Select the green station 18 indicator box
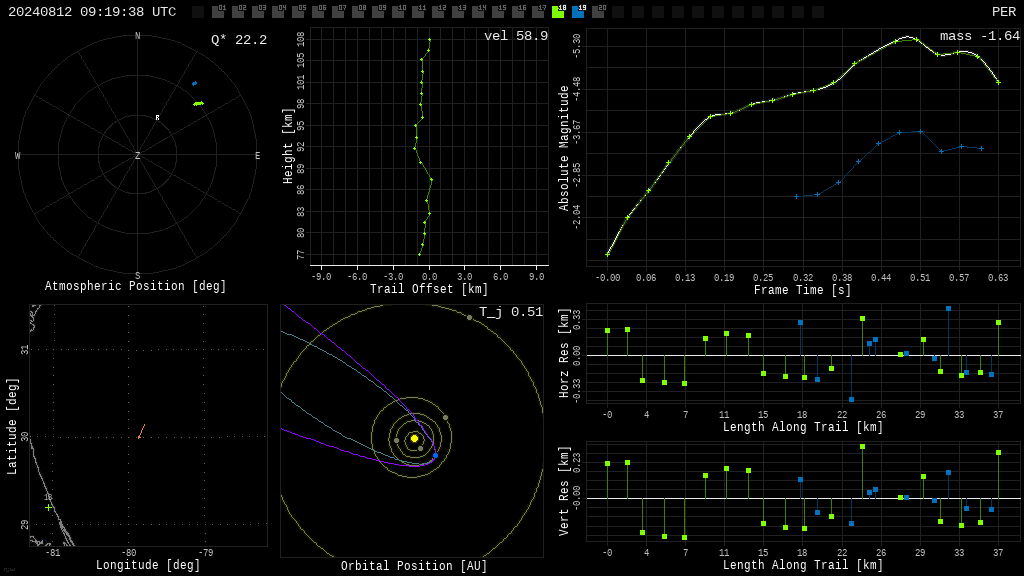This screenshot has height=576, width=1024. (x=558, y=11)
